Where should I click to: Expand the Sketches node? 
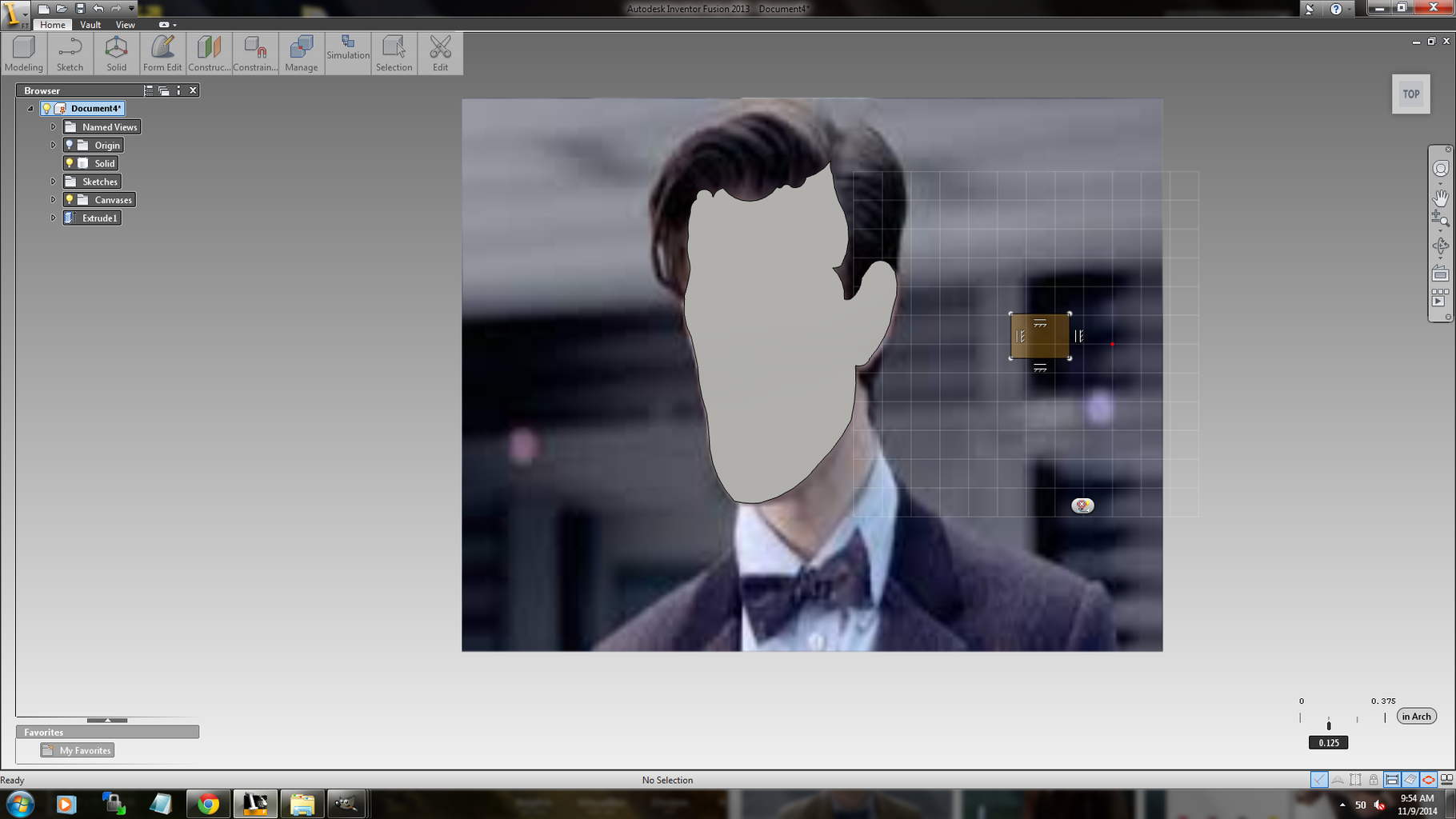pyautogui.click(x=54, y=182)
